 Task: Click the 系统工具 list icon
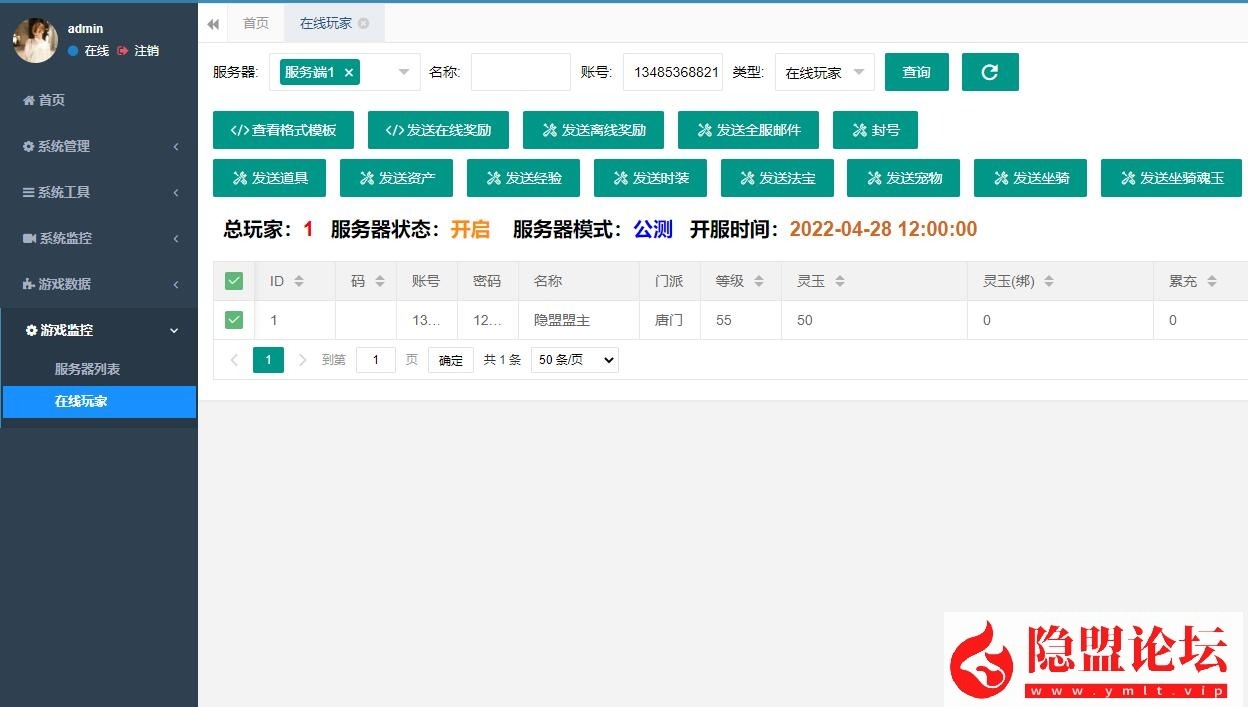pyautogui.click(x=28, y=193)
